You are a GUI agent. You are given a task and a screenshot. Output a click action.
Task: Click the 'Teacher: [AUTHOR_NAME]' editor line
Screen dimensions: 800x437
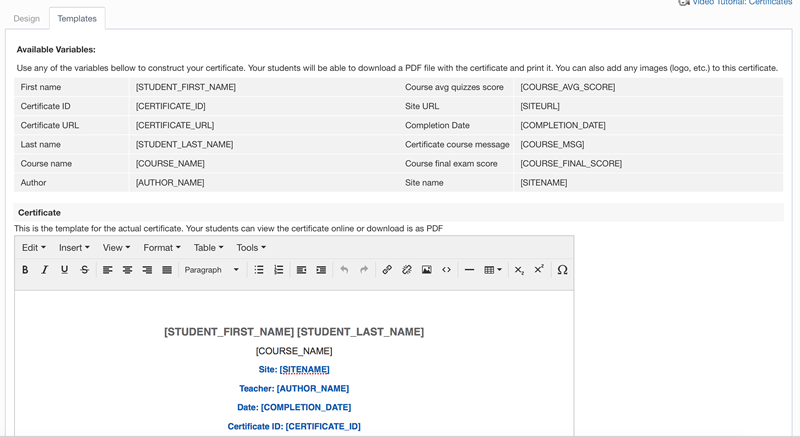(294, 389)
